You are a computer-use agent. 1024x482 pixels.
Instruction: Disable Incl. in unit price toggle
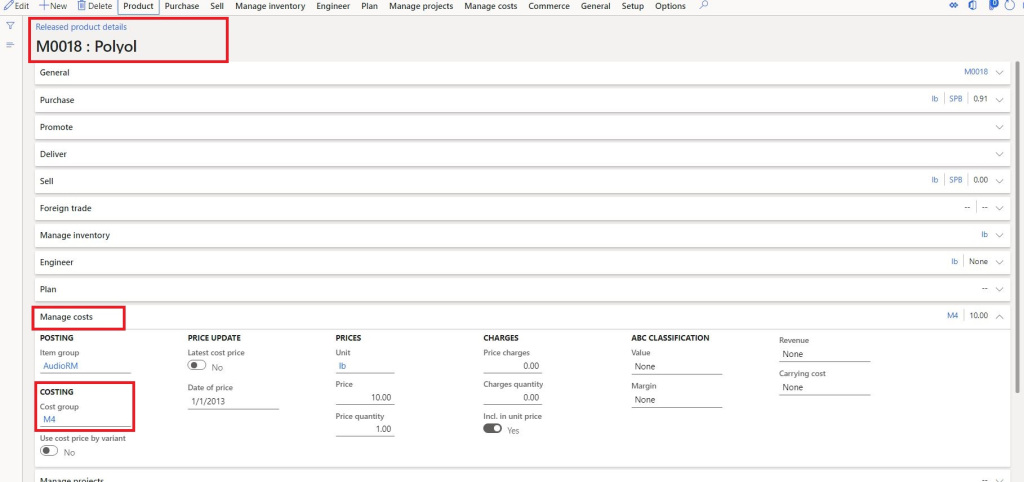point(493,428)
